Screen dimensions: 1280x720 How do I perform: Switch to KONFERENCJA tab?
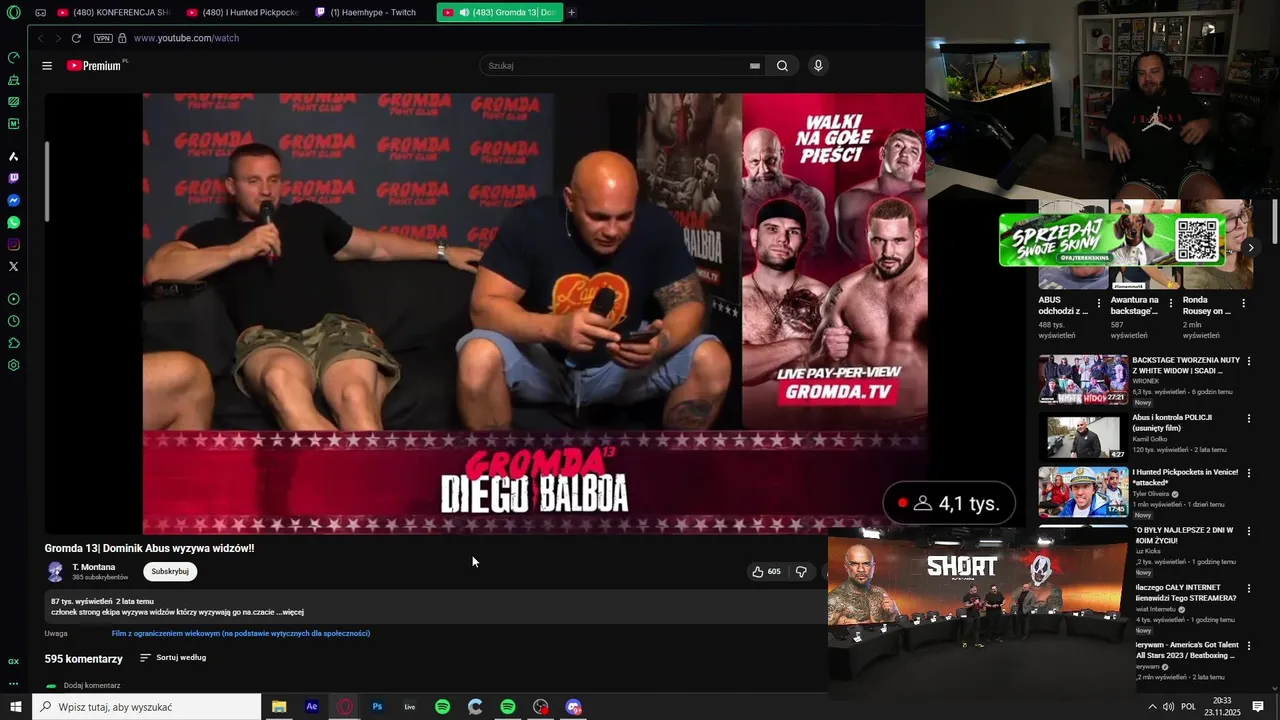click(x=112, y=13)
